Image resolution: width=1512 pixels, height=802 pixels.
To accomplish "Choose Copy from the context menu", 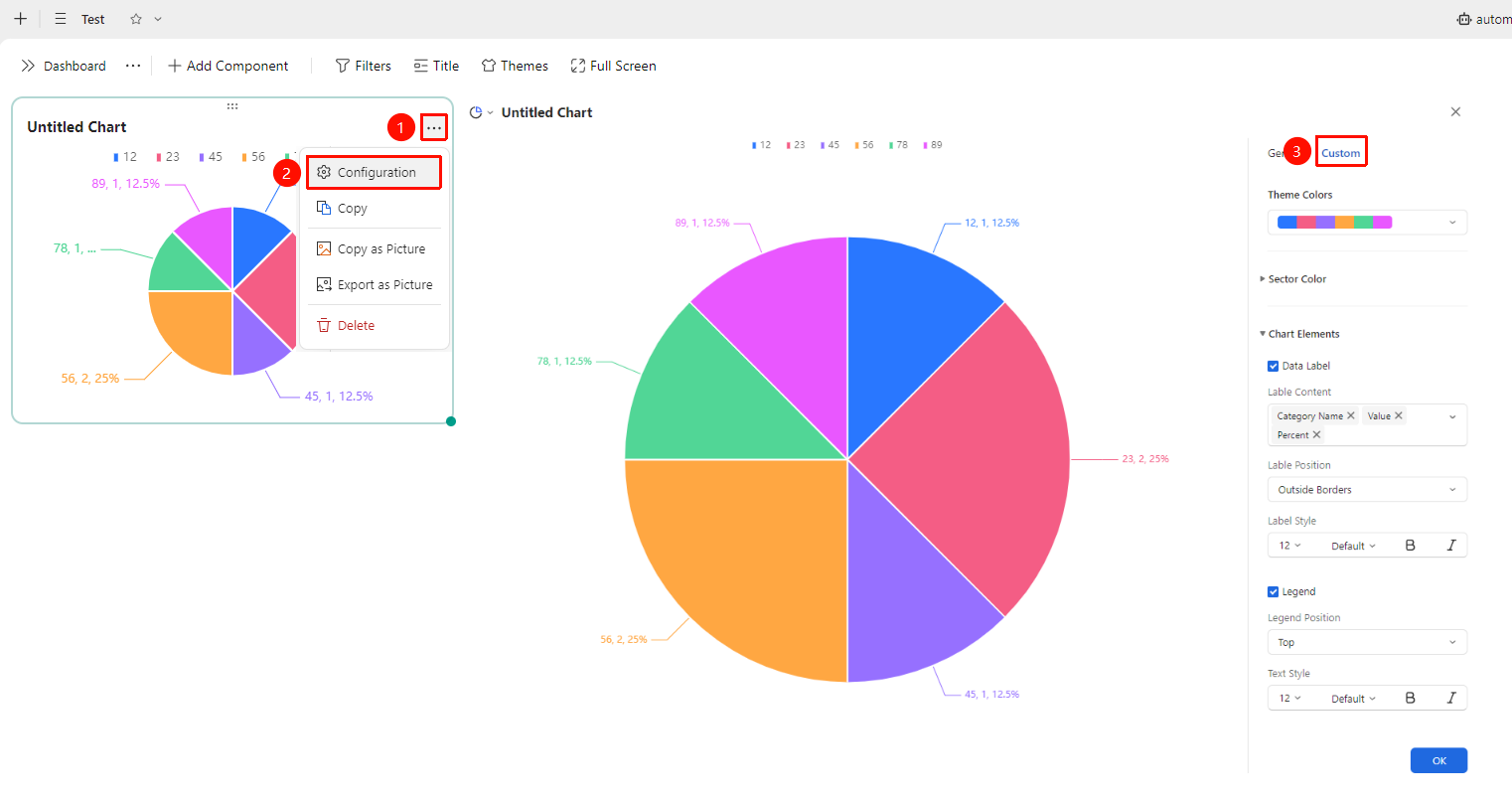I will (x=374, y=208).
